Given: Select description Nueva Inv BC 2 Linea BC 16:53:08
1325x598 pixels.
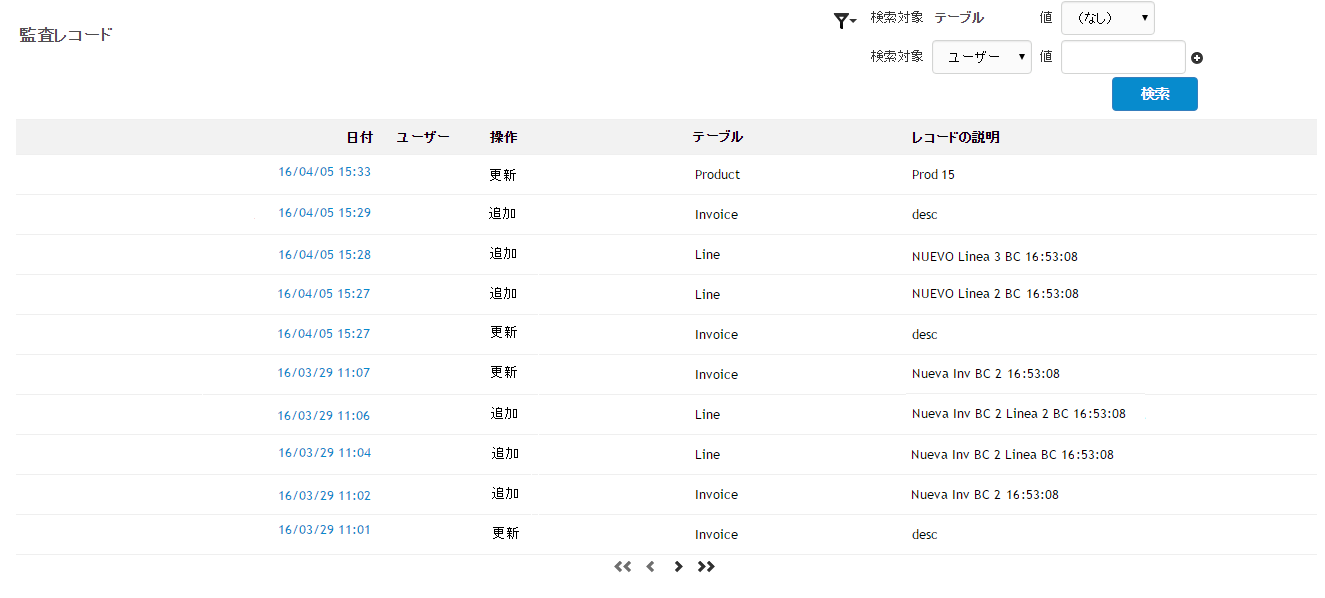Looking at the screenshot, I should point(1012,455).
